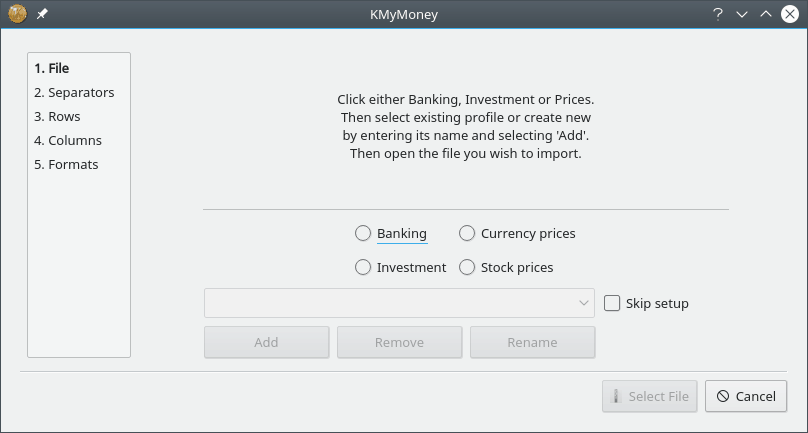Go to the 2. Separators step
The image size is (808, 433).
pyautogui.click(x=74, y=93)
